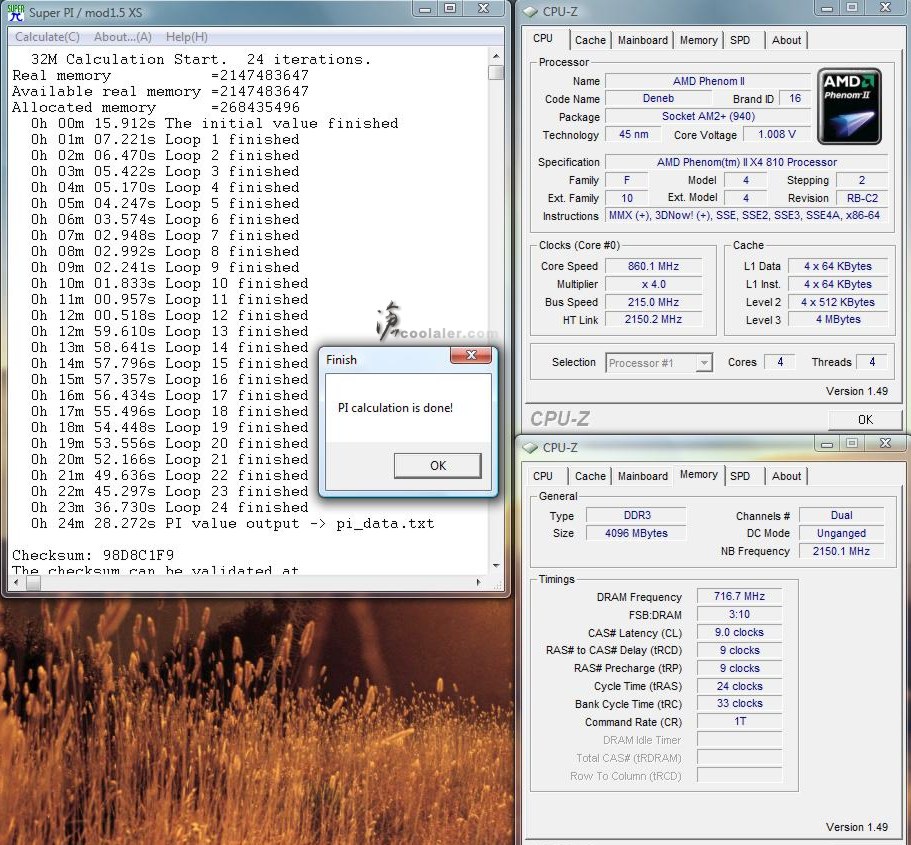911x845 pixels.
Task: Click the AMD Phenom II processor logo
Action: pos(849,106)
